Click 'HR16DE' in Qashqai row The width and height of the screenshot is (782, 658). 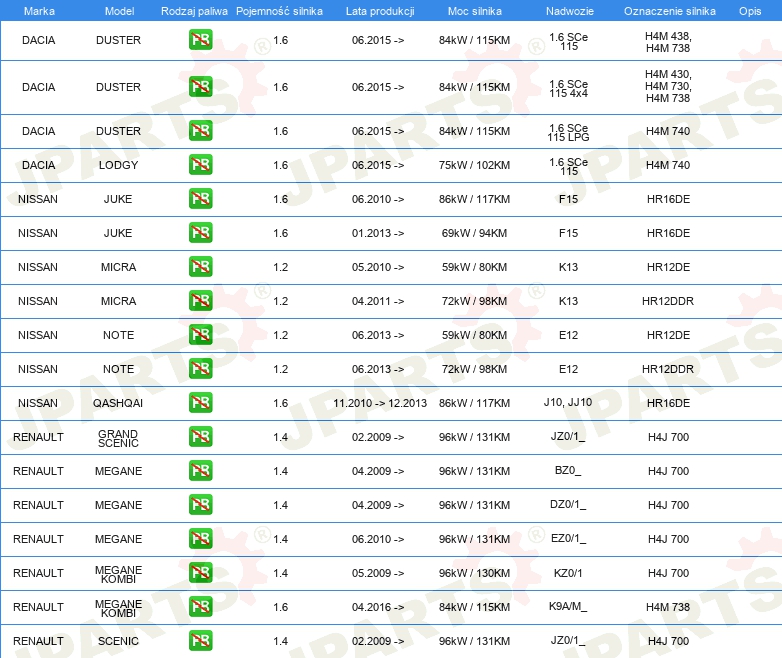click(x=668, y=403)
